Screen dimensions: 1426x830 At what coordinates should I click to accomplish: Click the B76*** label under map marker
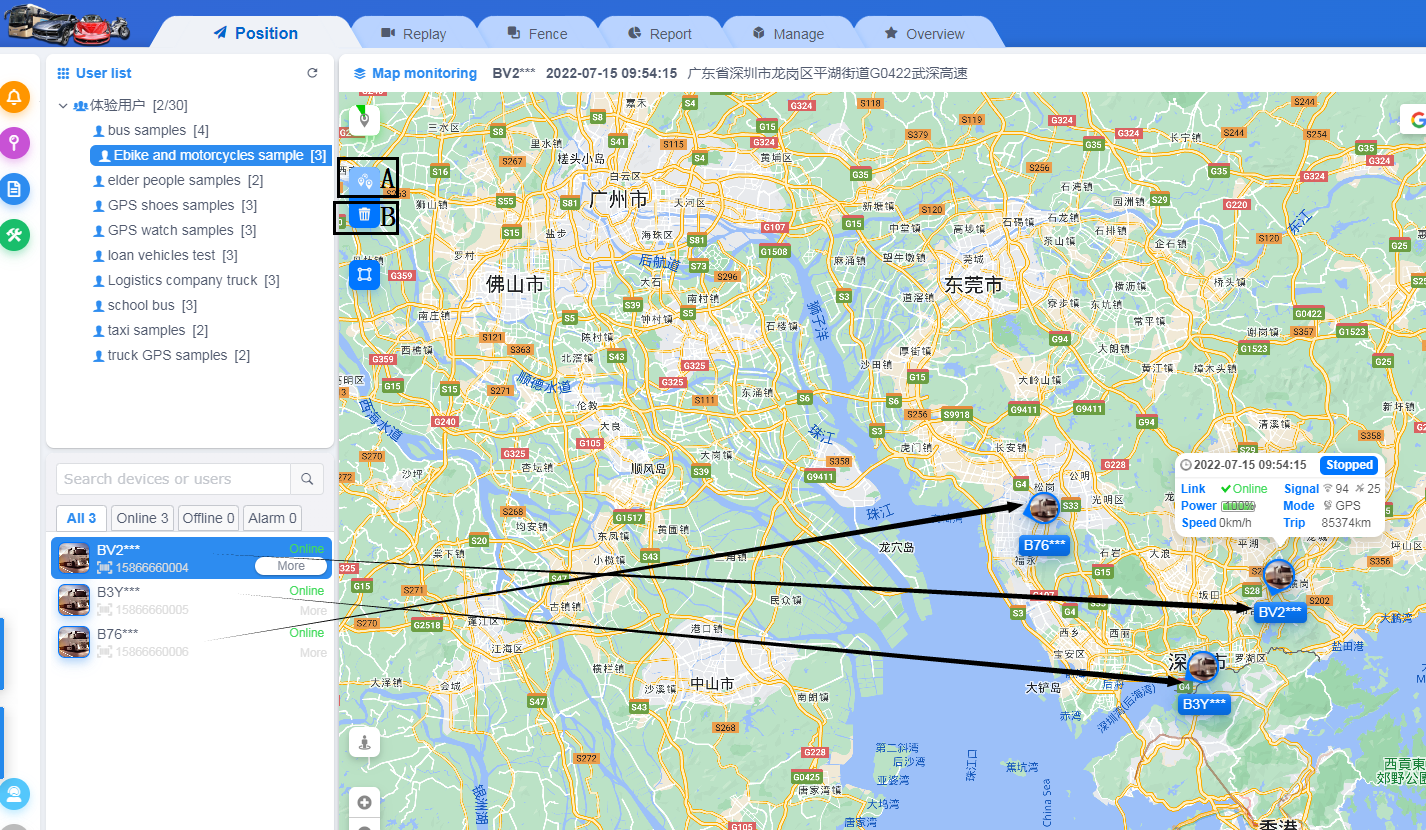[1044, 545]
